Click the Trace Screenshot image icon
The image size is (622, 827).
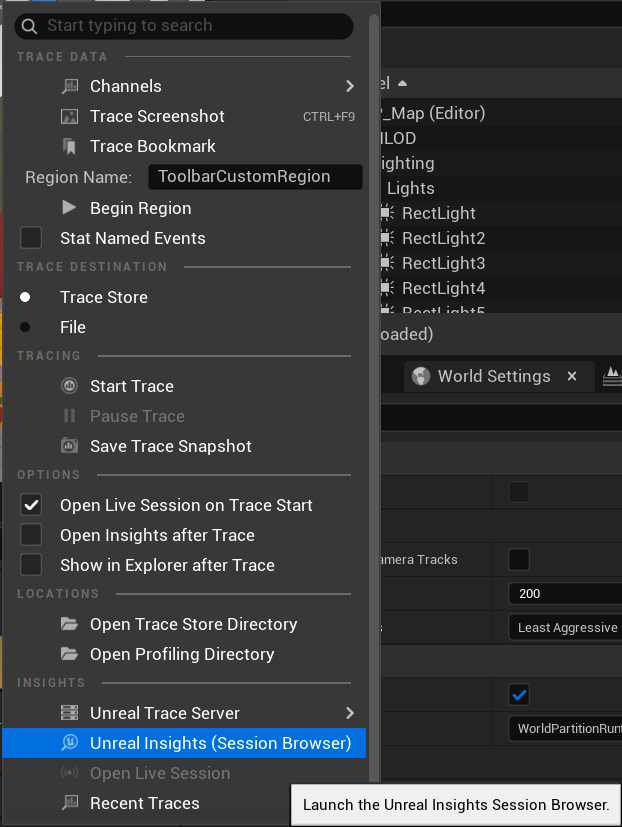[70, 116]
